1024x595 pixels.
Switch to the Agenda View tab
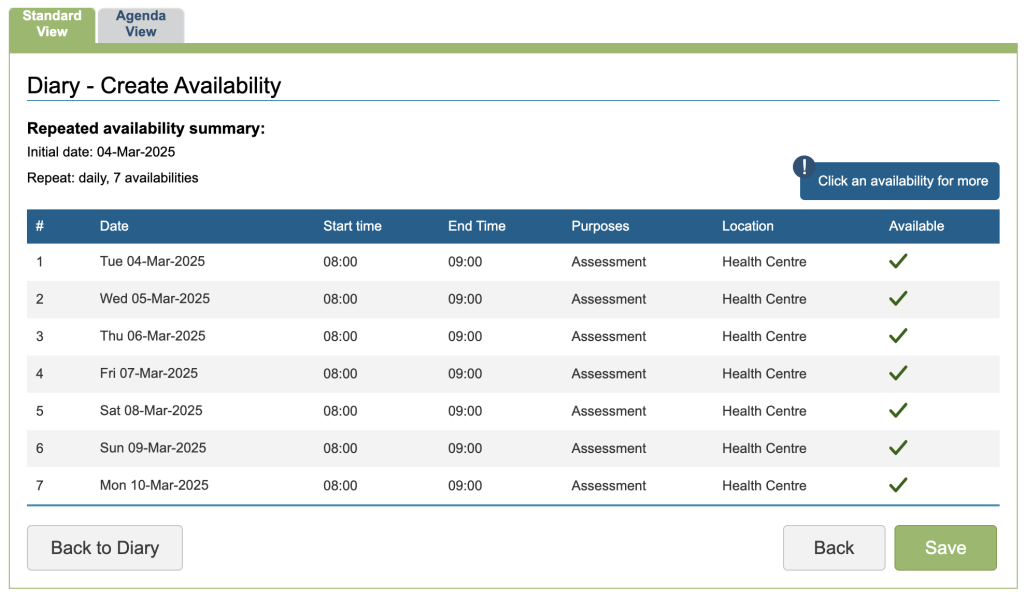tap(141, 25)
